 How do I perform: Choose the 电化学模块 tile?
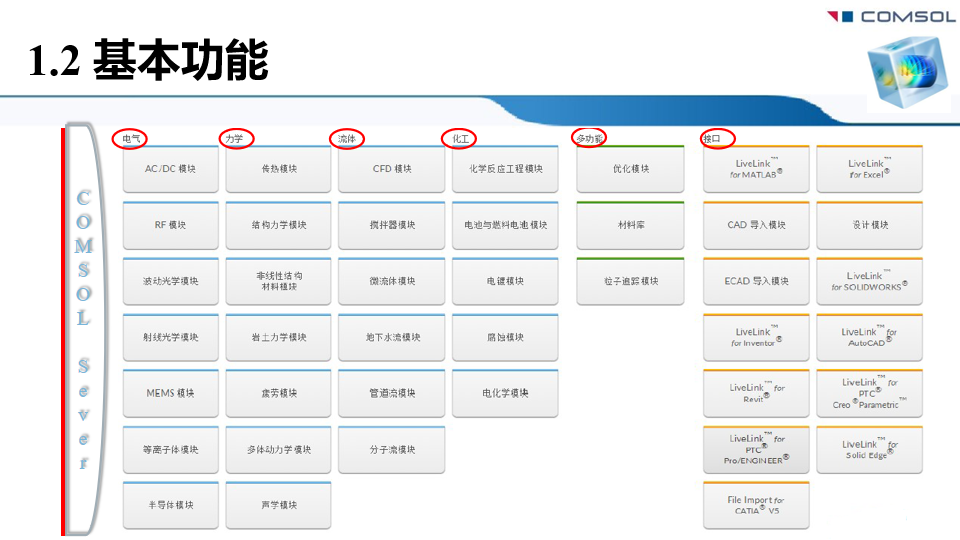click(x=505, y=393)
